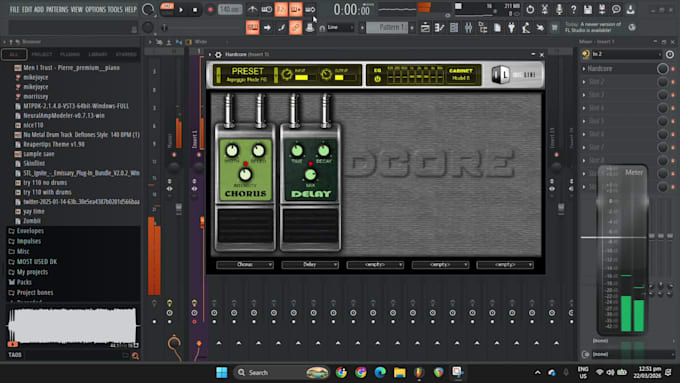Click the DELAY pedal footswitch
680x383 pixels.
(311, 226)
